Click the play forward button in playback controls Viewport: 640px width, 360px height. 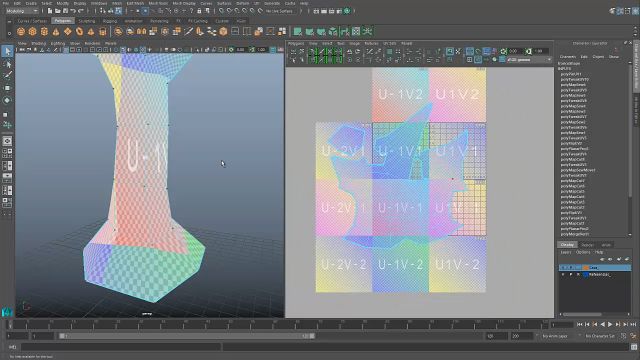tap(610, 324)
